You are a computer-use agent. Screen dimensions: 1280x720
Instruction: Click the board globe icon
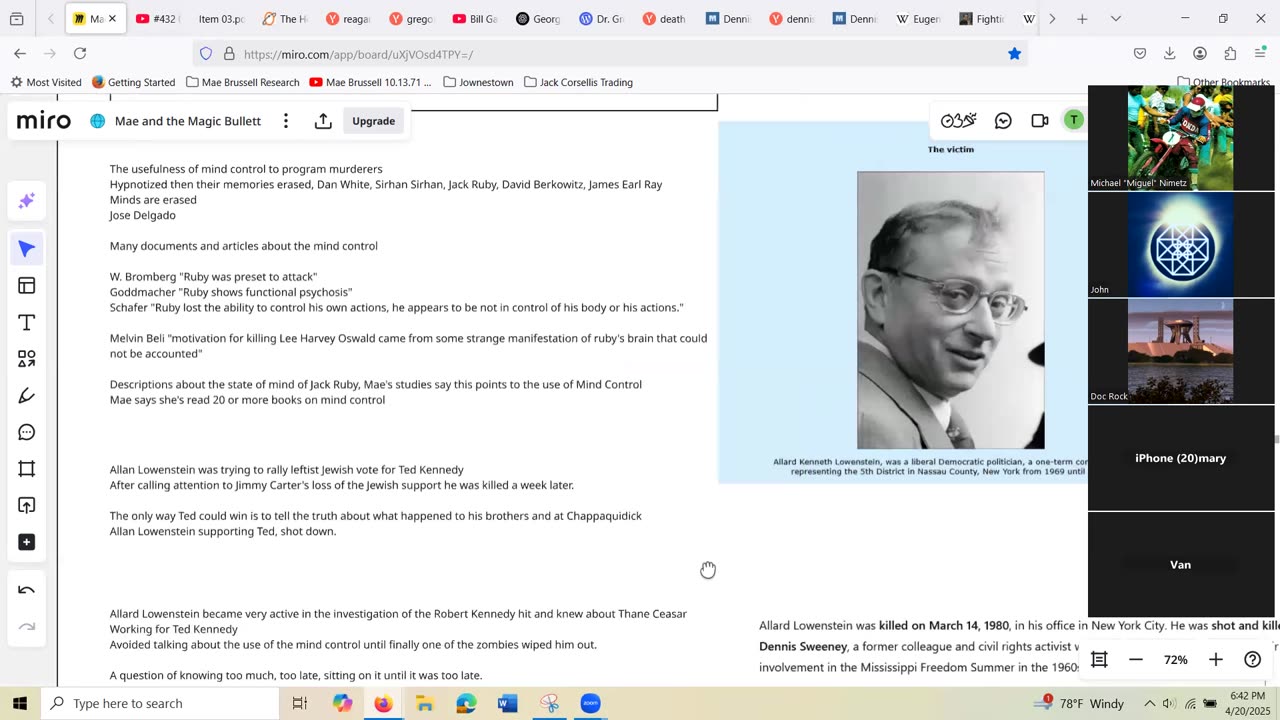[97, 121]
